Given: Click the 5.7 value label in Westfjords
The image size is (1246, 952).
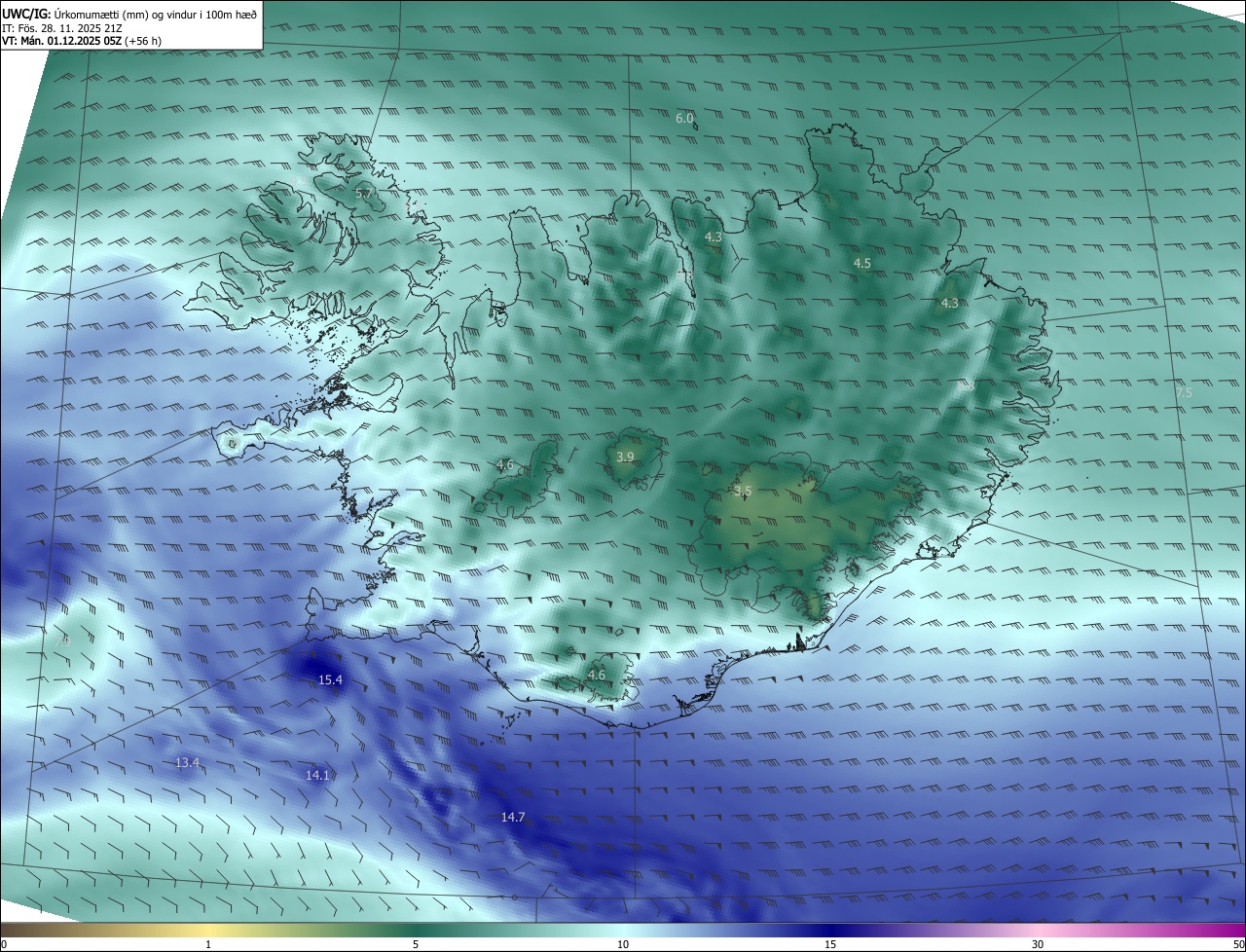Looking at the screenshot, I should tap(363, 194).
